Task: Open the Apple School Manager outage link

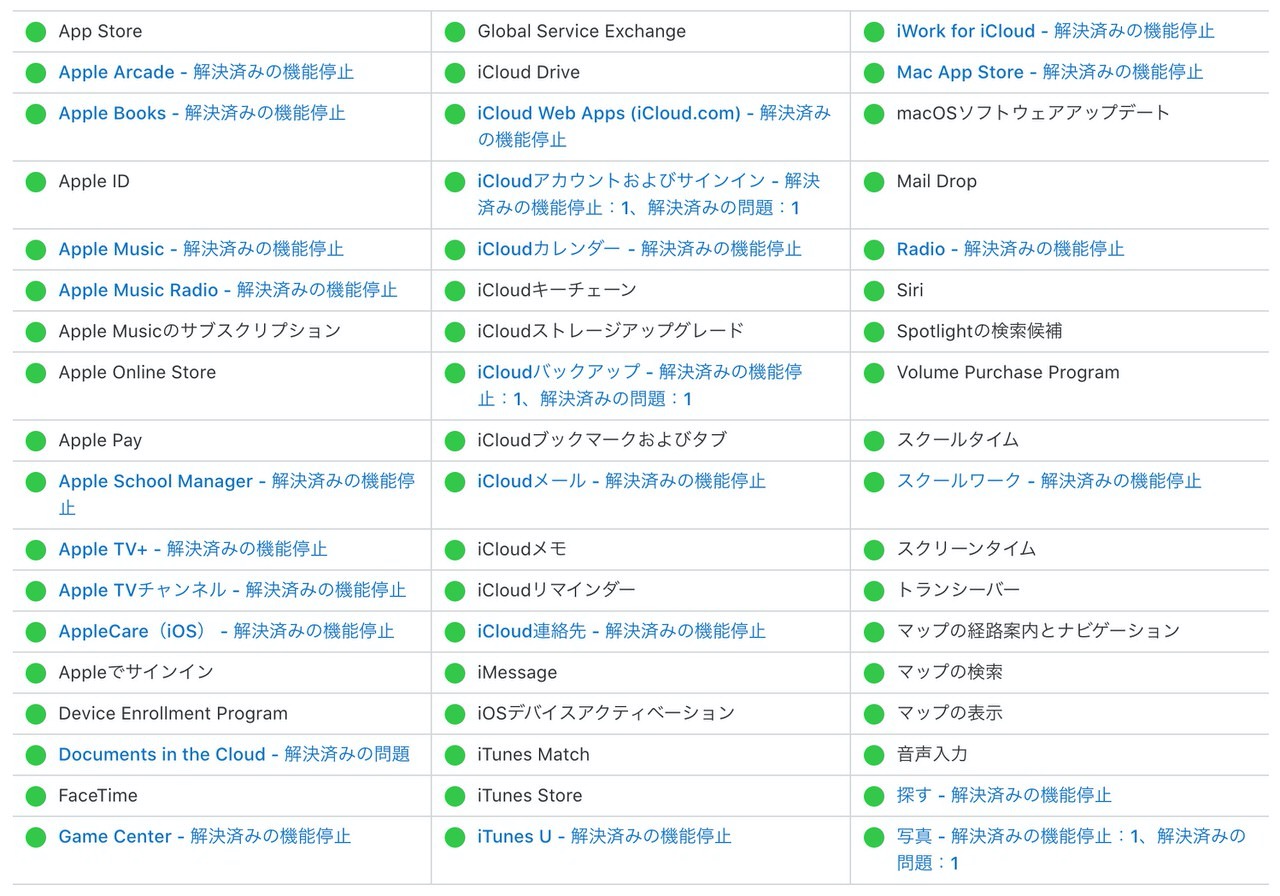Action: click(x=237, y=494)
